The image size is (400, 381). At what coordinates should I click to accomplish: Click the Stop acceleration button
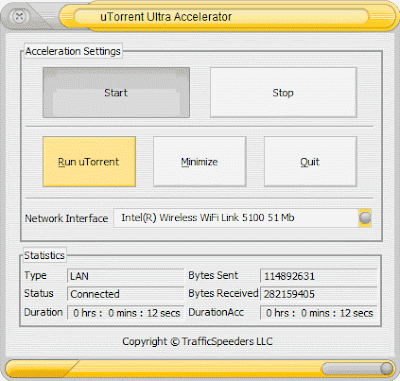(x=283, y=93)
